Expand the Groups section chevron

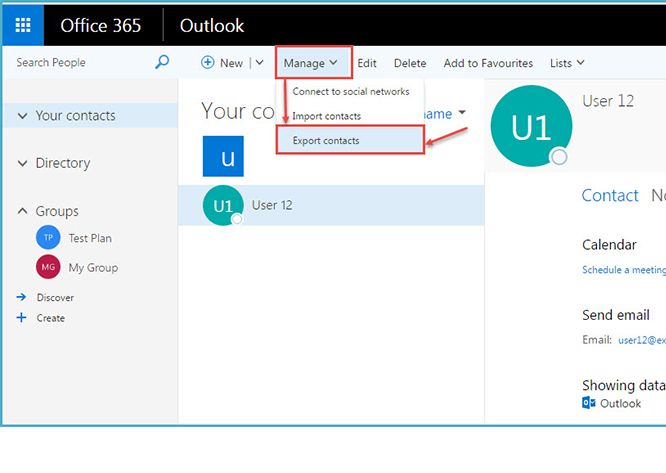coord(23,211)
